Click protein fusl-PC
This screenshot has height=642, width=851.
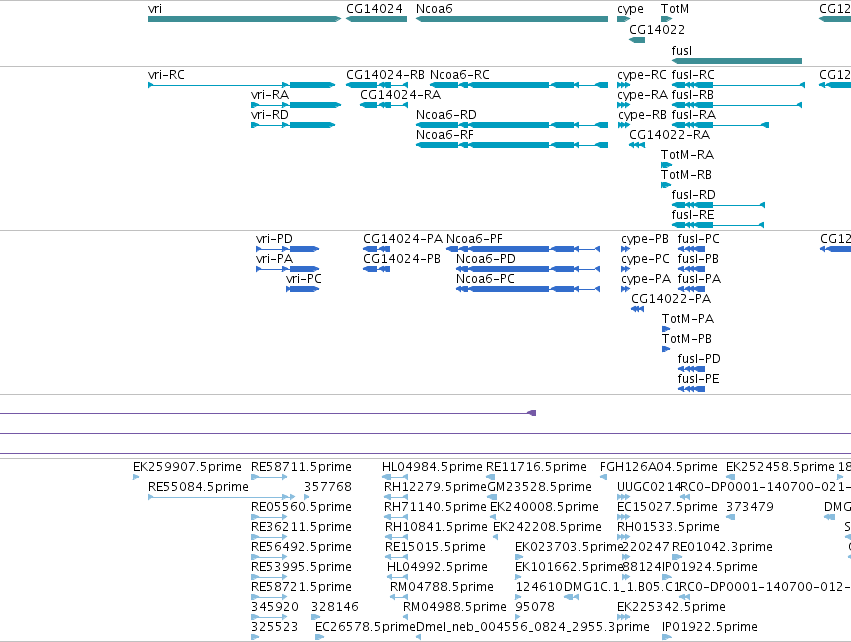click(x=691, y=249)
